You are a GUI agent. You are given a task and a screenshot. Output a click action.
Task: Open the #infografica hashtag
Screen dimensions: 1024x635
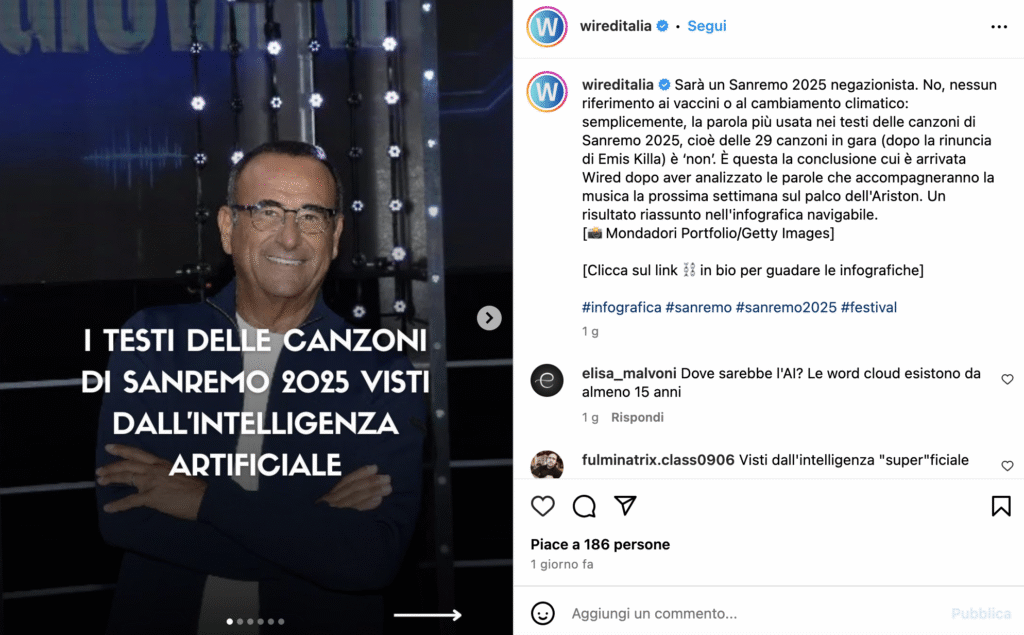(621, 307)
